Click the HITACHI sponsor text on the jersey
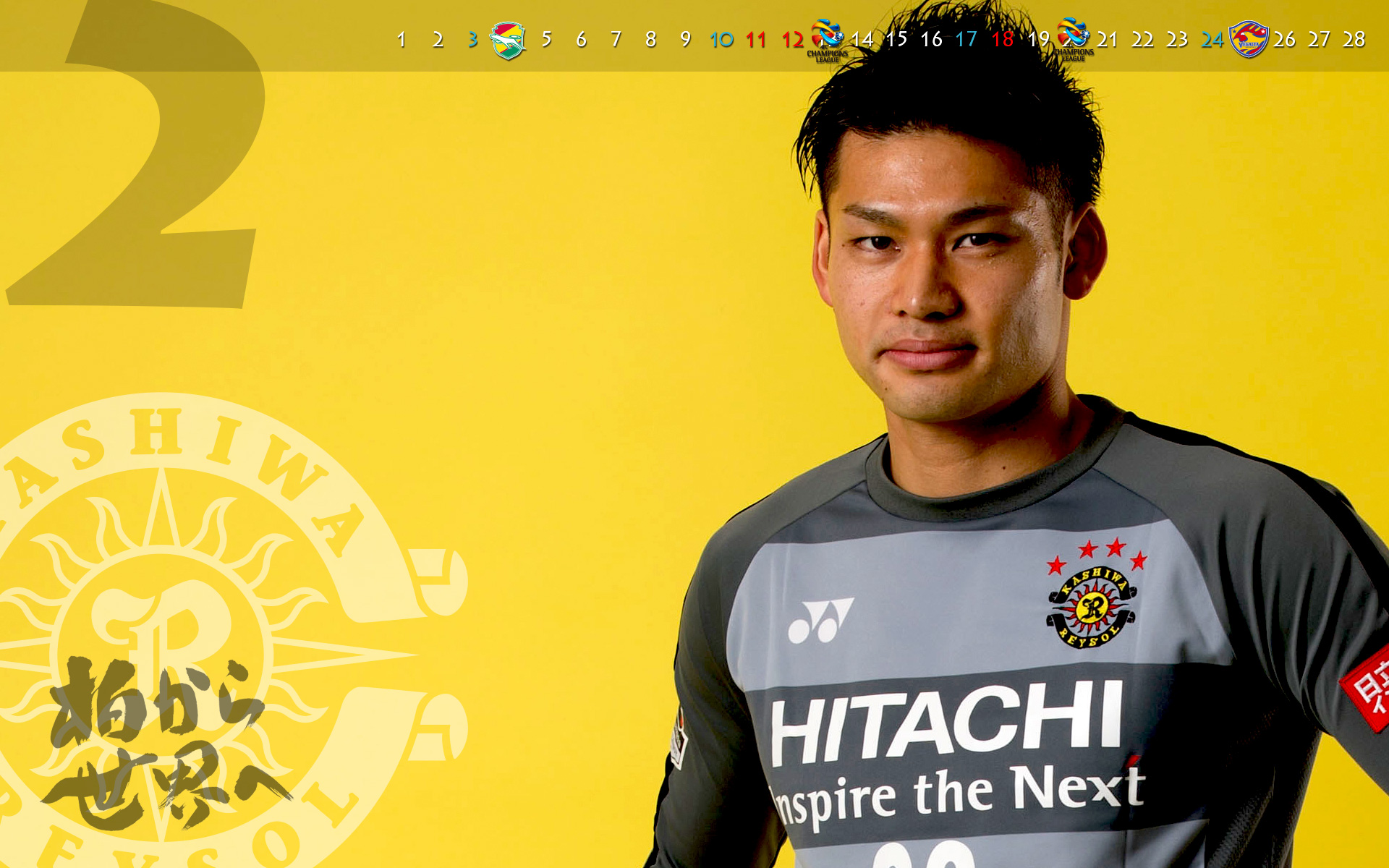The image size is (1389, 868). click(x=946, y=723)
